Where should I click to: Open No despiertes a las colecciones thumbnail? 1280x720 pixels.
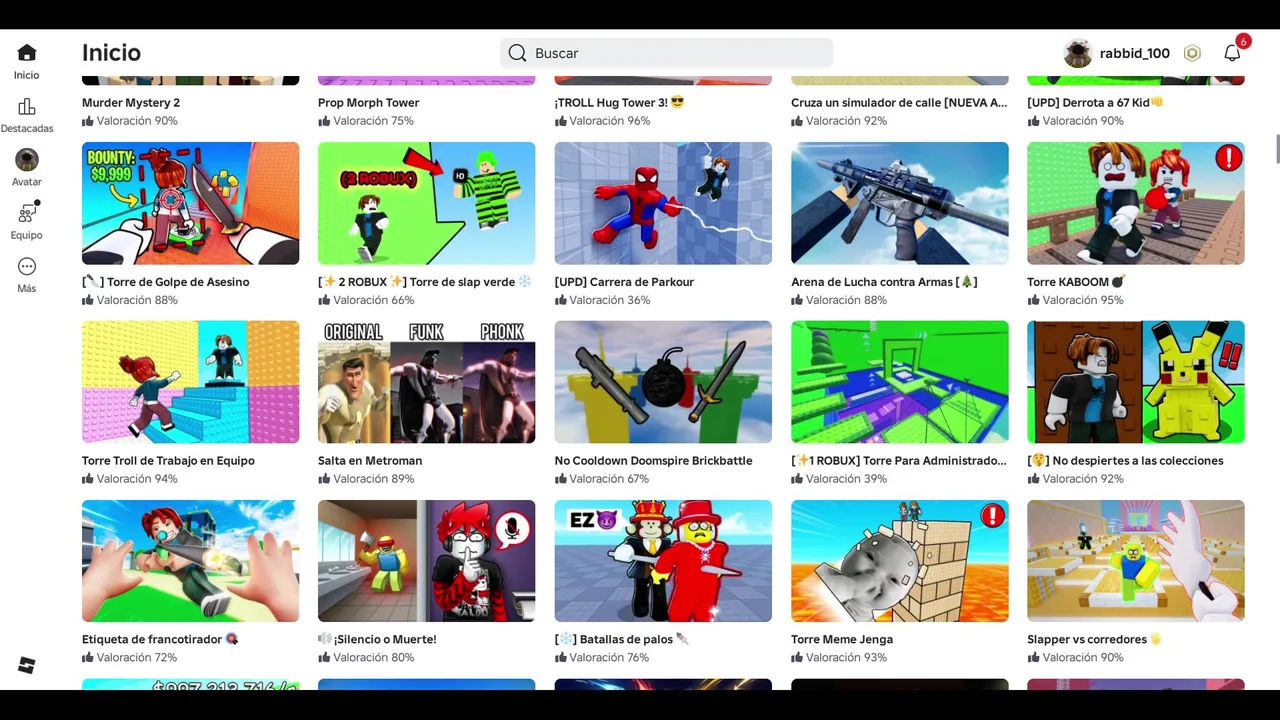(x=1135, y=382)
